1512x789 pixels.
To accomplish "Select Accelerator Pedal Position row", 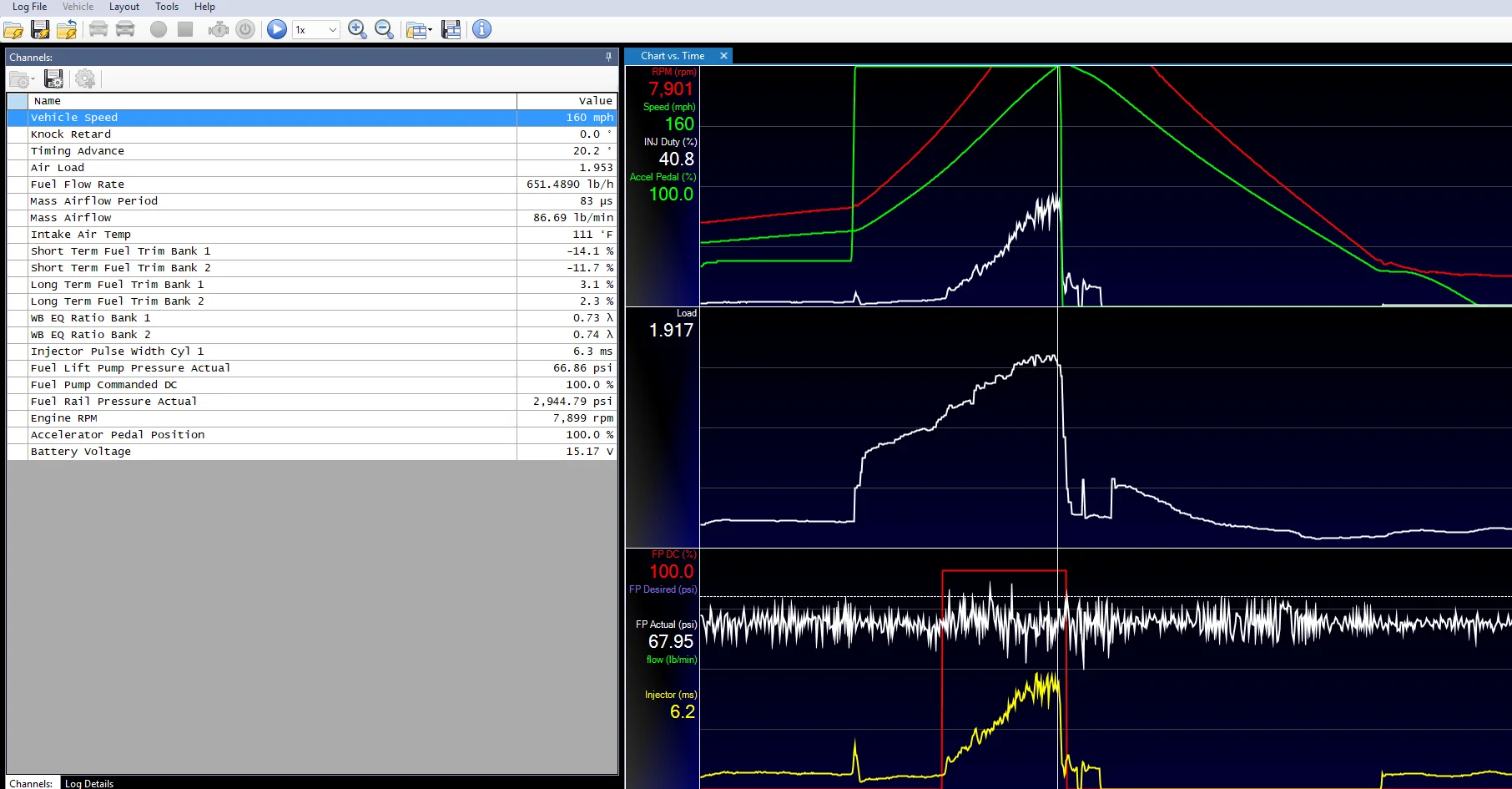I will coord(312,435).
